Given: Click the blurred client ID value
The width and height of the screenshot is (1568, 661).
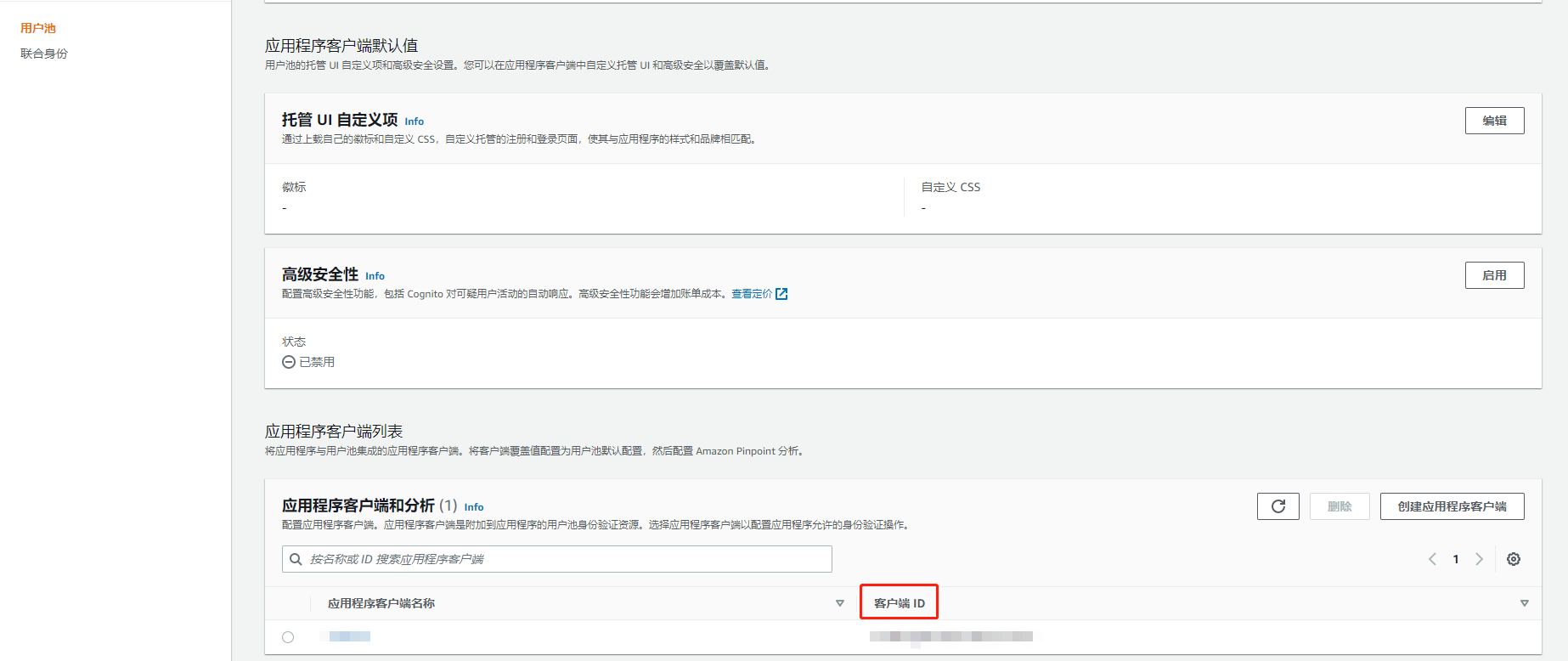Looking at the screenshot, I should [951, 636].
